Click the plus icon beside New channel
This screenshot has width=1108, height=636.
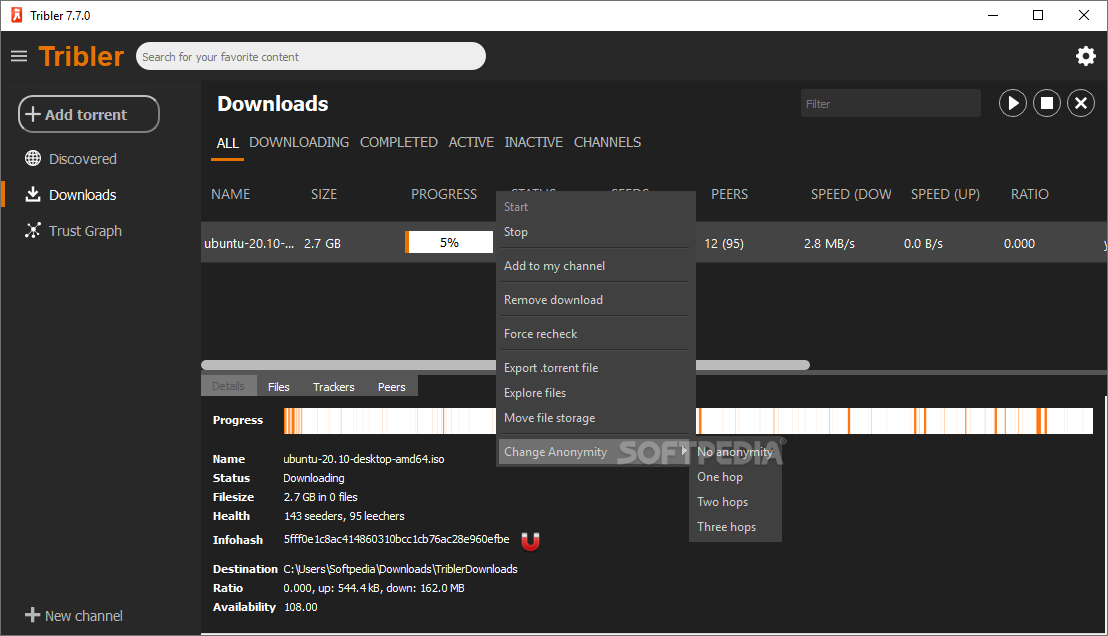click(x=33, y=616)
